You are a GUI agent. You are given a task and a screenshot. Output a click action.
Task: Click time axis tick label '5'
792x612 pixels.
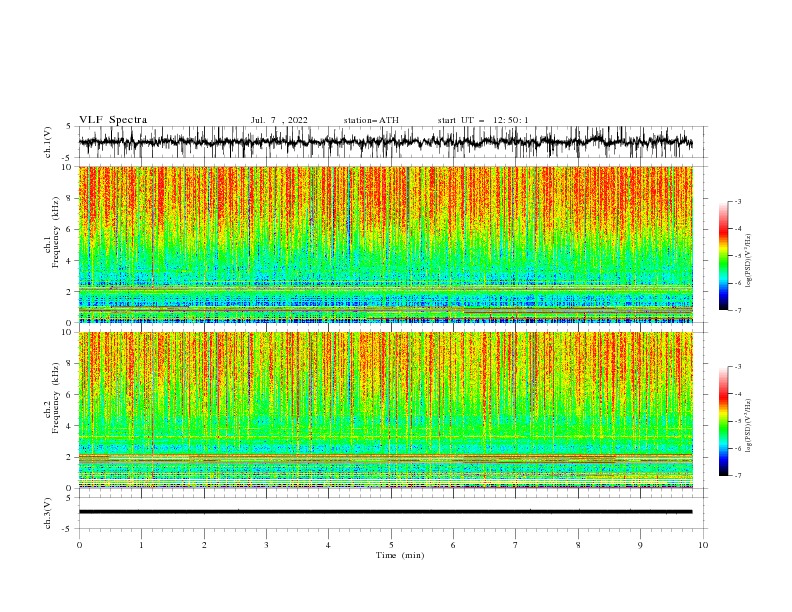[391, 545]
